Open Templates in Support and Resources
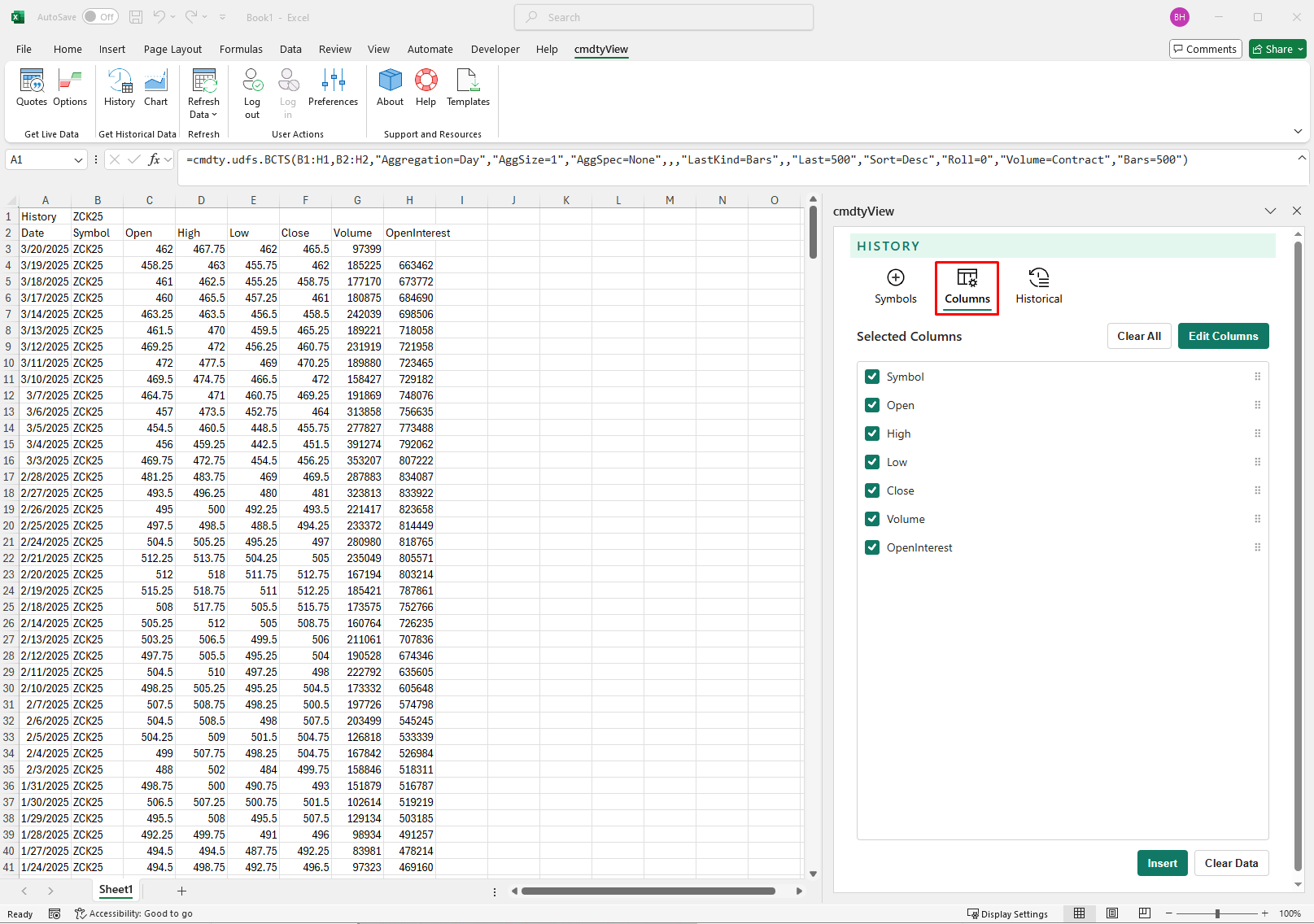Screen dimensions: 1314x924 (x=468, y=88)
